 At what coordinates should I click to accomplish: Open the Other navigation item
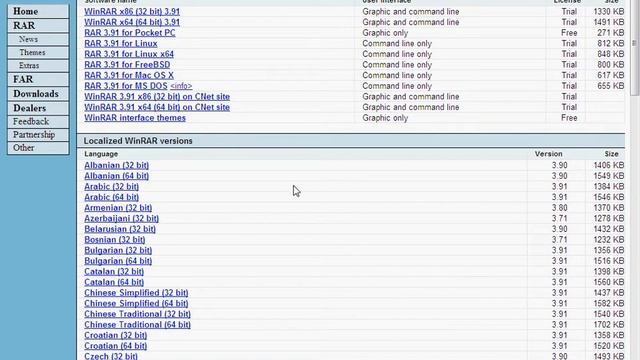point(38,148)
